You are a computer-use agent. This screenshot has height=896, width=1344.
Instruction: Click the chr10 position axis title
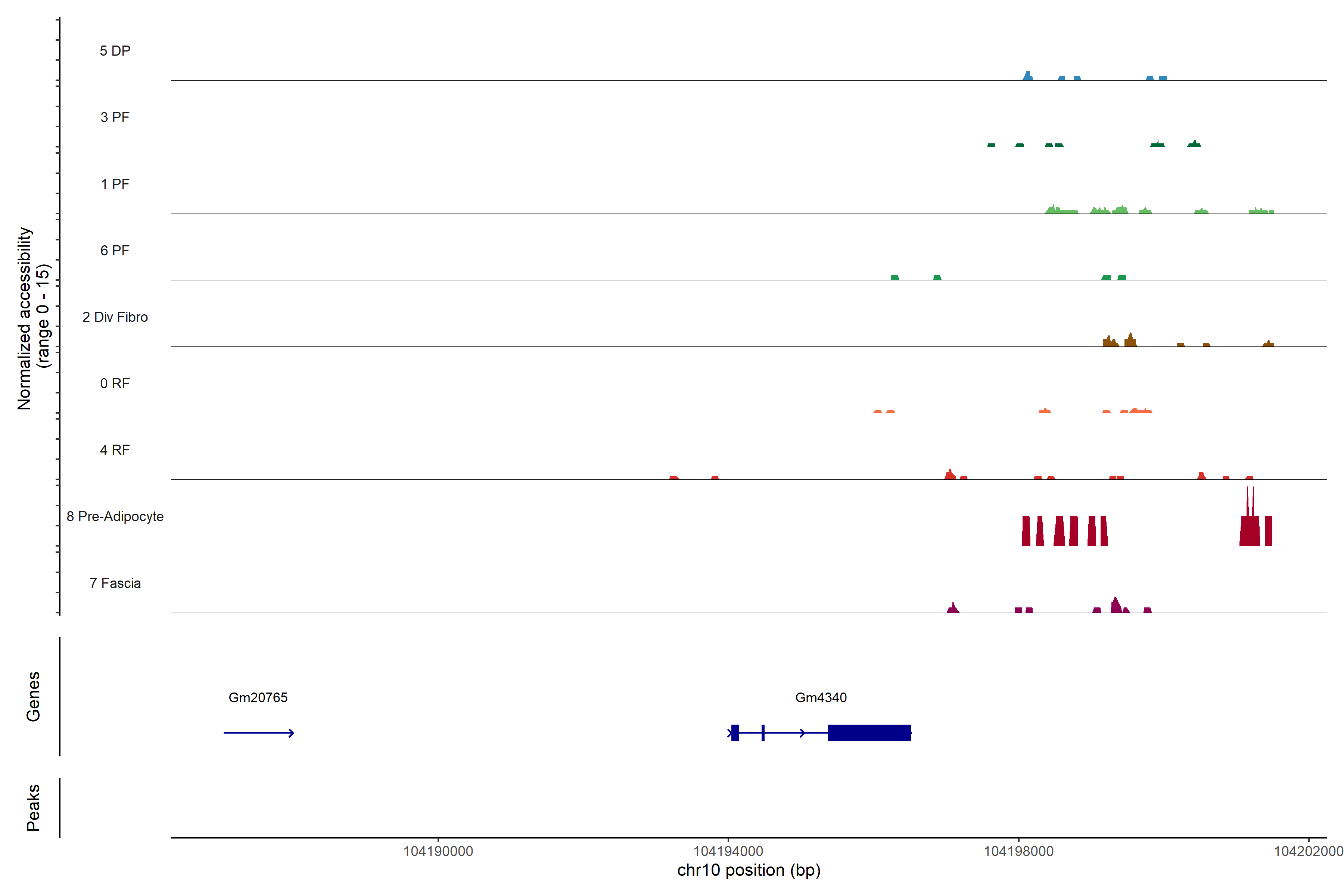(x=749, y=870)
